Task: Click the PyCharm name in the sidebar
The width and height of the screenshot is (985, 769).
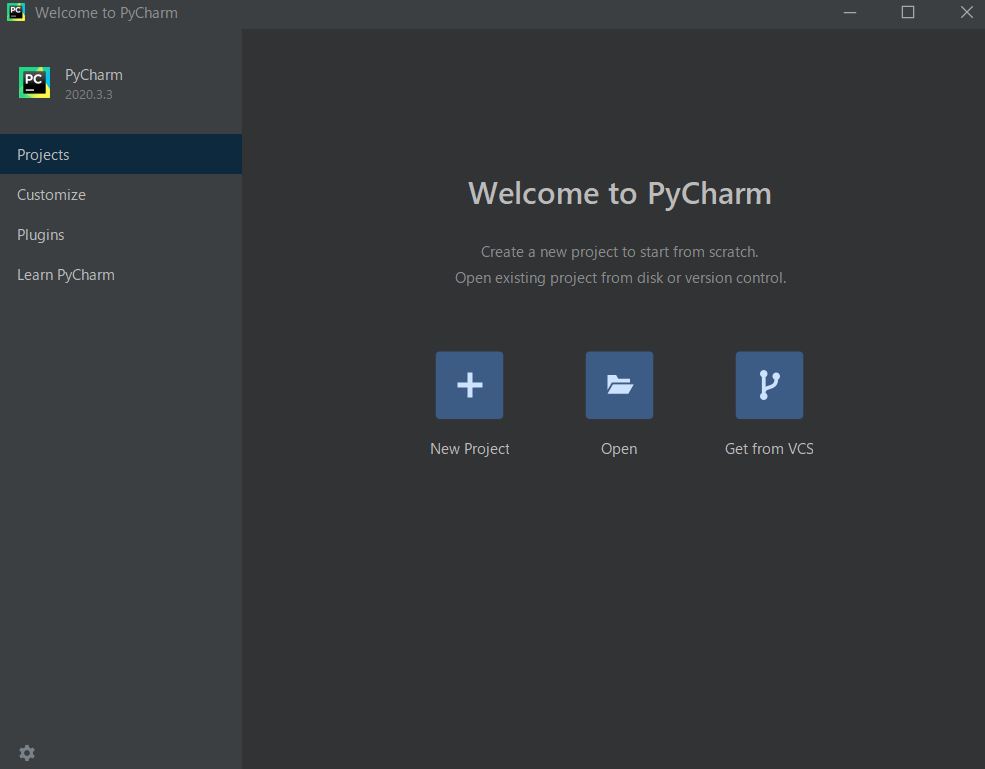Action: [x=94, y=75]
